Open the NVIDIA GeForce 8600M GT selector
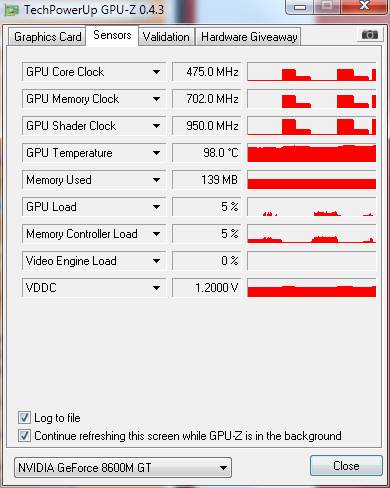The image size is (390, 488). (x=123, y=468)
